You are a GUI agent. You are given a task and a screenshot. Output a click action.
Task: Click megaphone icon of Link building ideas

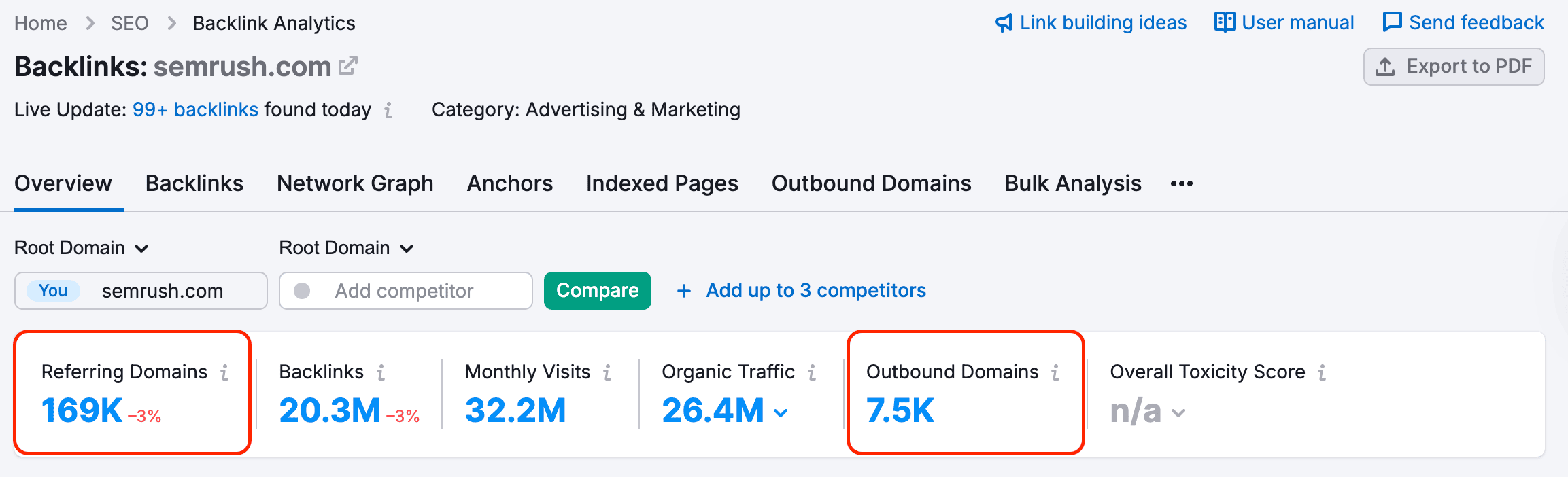coord(1004,23)
